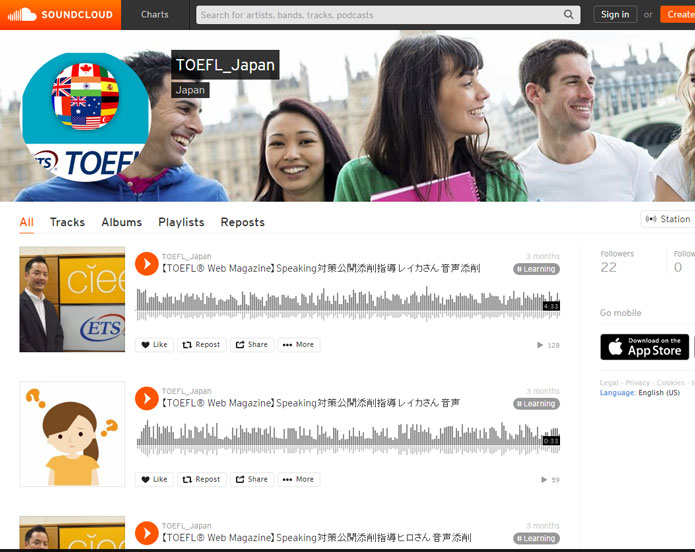Share the レイカさん 音声添削 track
This screenshot has width=695, height=552.
tap(252, 345)
